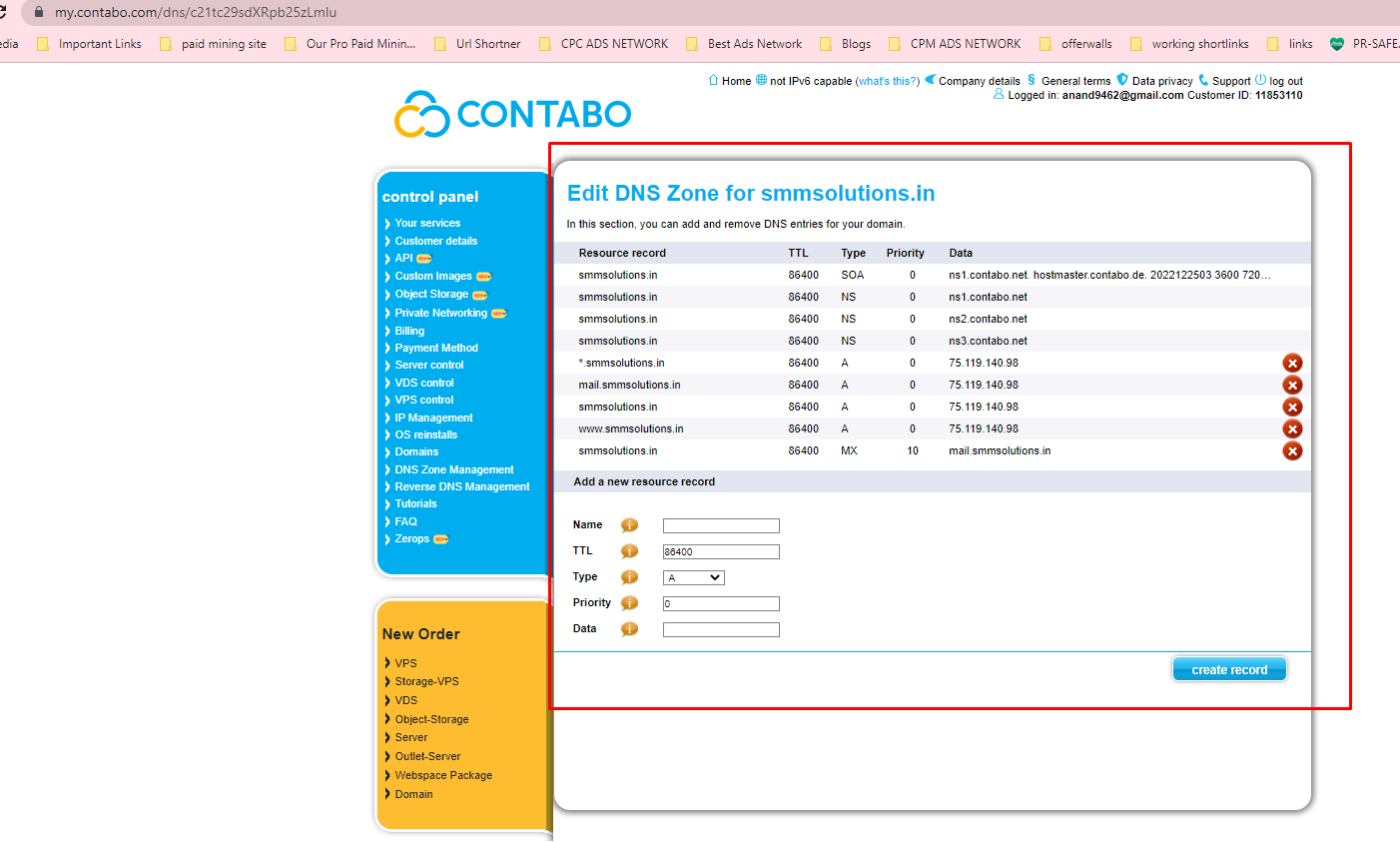
Task: Click the Contabo logo
Action: pos(513,114)
